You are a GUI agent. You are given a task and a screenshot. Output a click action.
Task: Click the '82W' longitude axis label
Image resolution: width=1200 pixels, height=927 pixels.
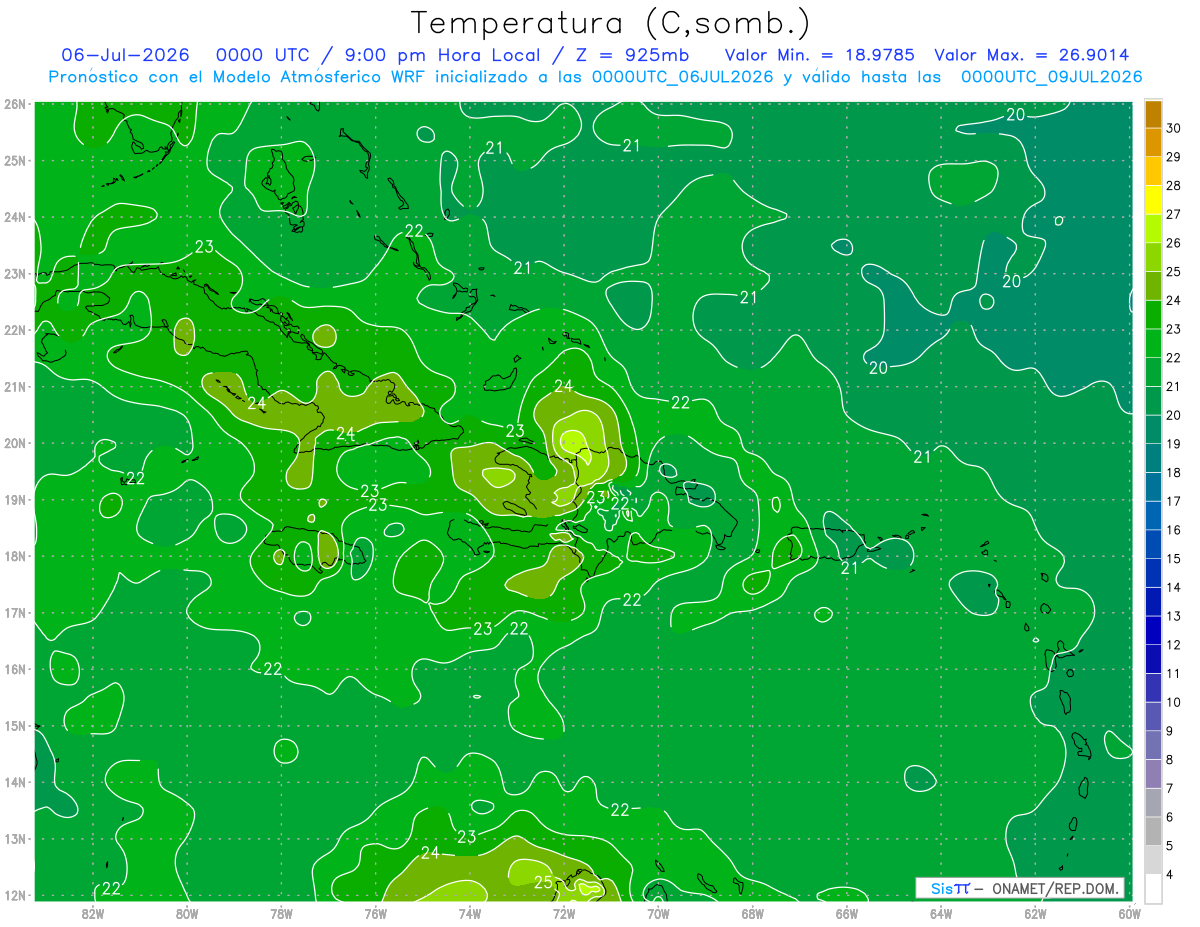coord(93,912)
